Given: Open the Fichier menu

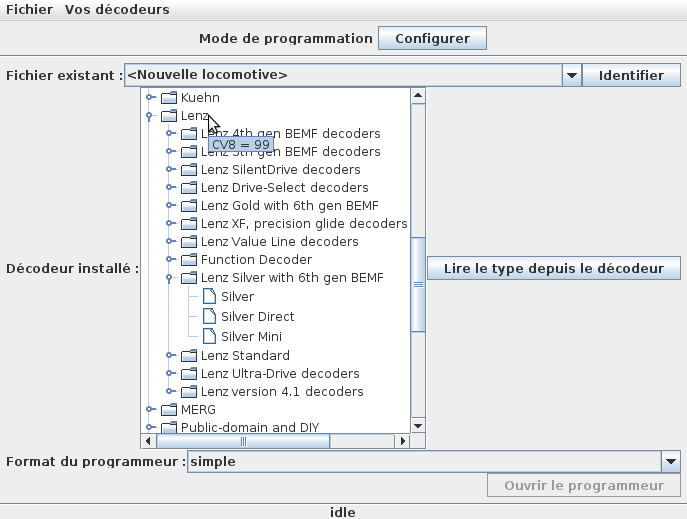Looking at the screenshot, I should click(x=29, y=9).
